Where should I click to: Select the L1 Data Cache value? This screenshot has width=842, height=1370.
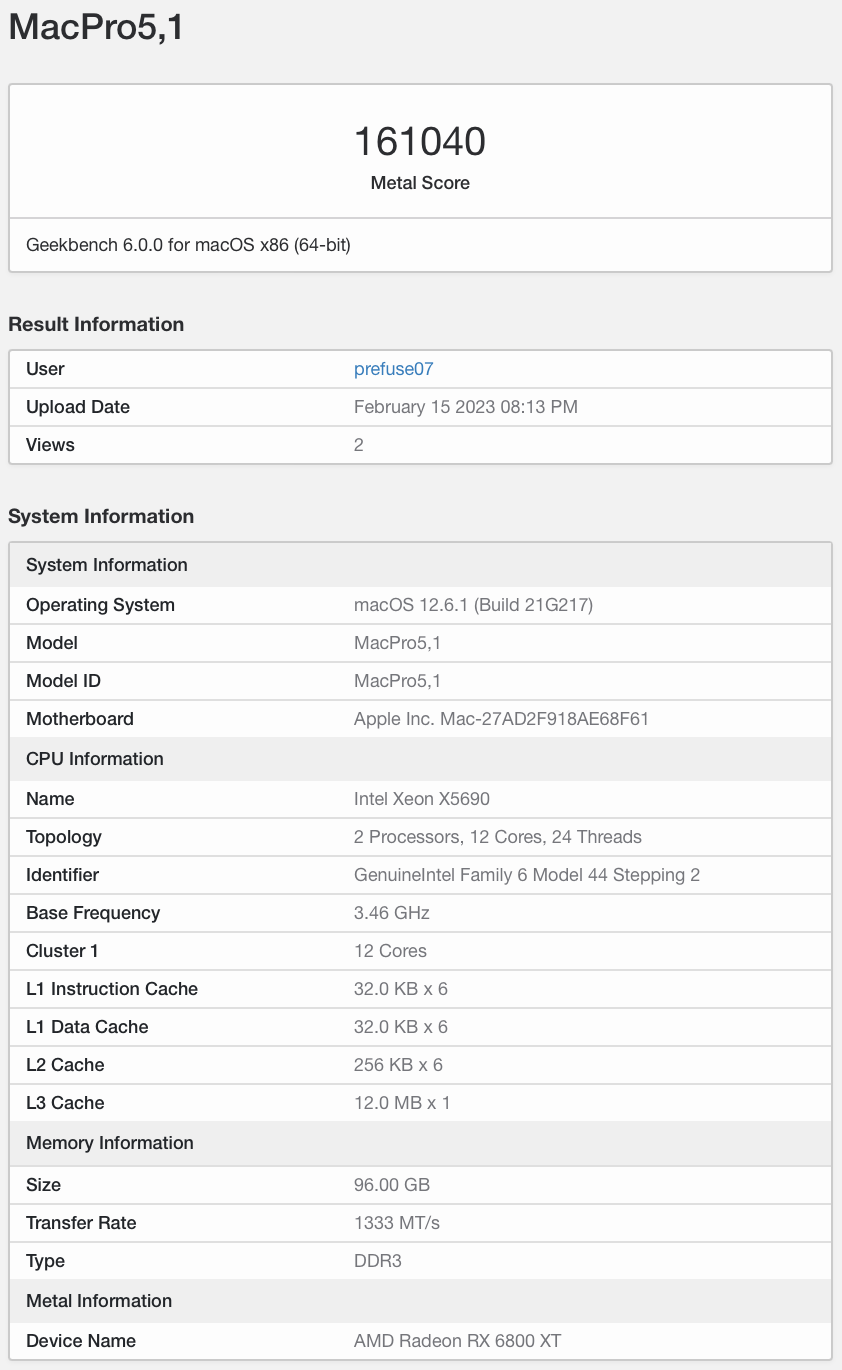click(401, 1027)
